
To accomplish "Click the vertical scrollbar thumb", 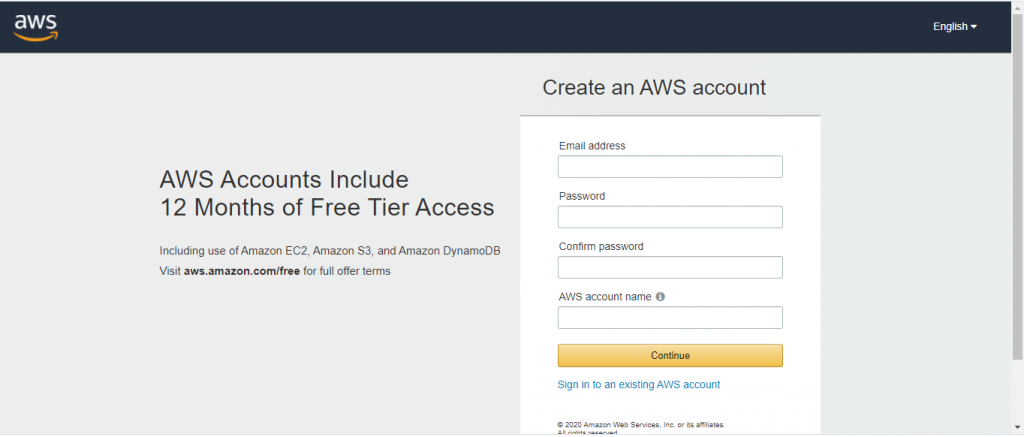I will click(x=1017, y=186).
